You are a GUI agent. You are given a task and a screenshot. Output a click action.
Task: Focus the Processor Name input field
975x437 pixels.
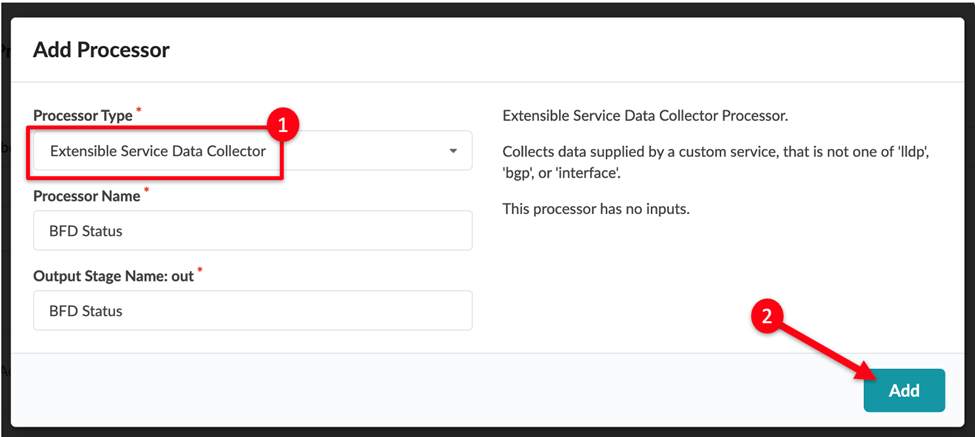pyautogui.click(x=252, y=230)
